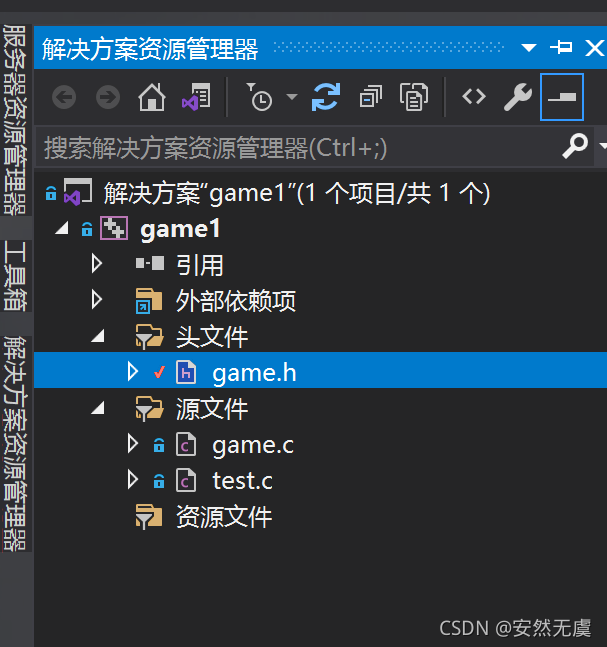Click the blue Sync/Refresh icon
The image size is (607, 647).
(326, 97)
